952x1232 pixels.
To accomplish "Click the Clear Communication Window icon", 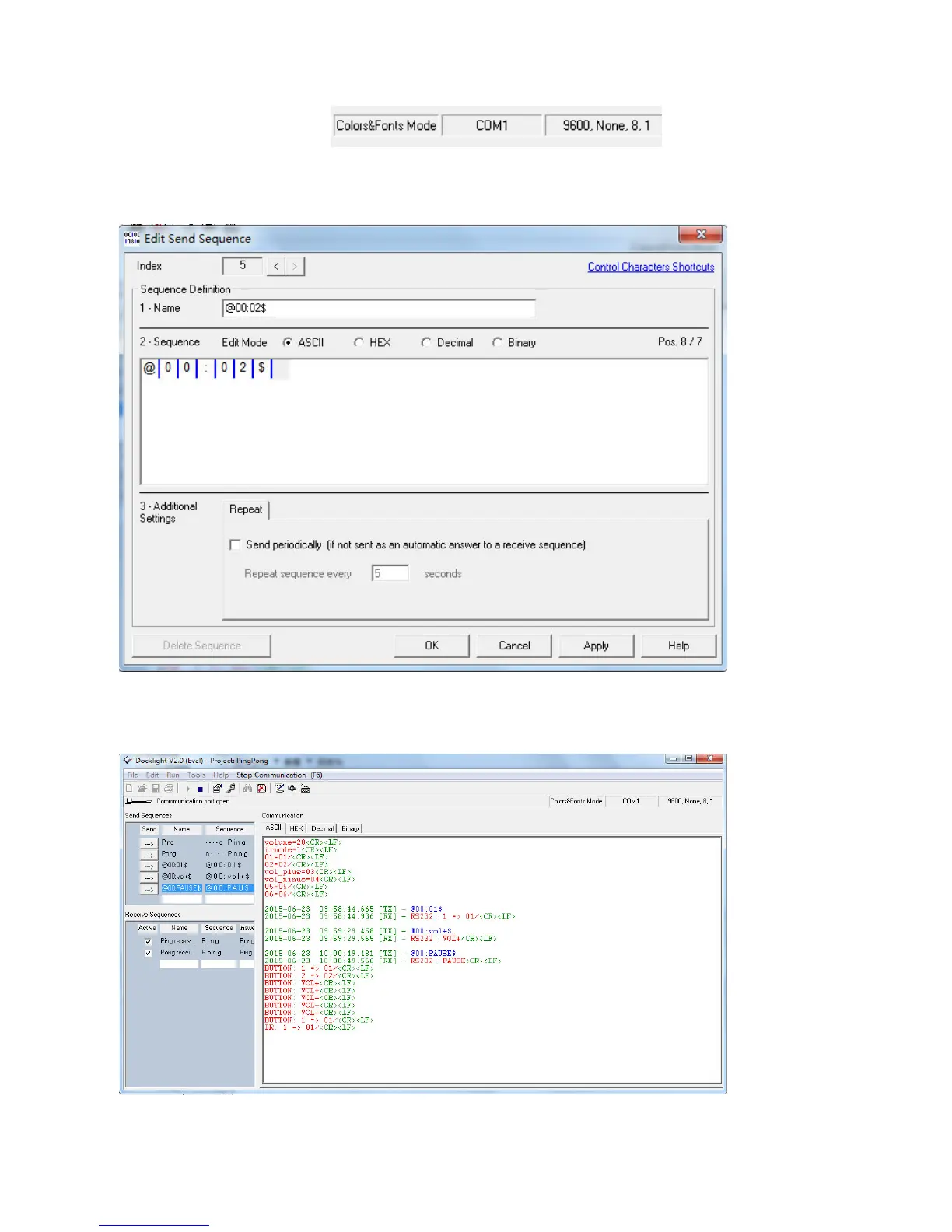I will point(262,789).
